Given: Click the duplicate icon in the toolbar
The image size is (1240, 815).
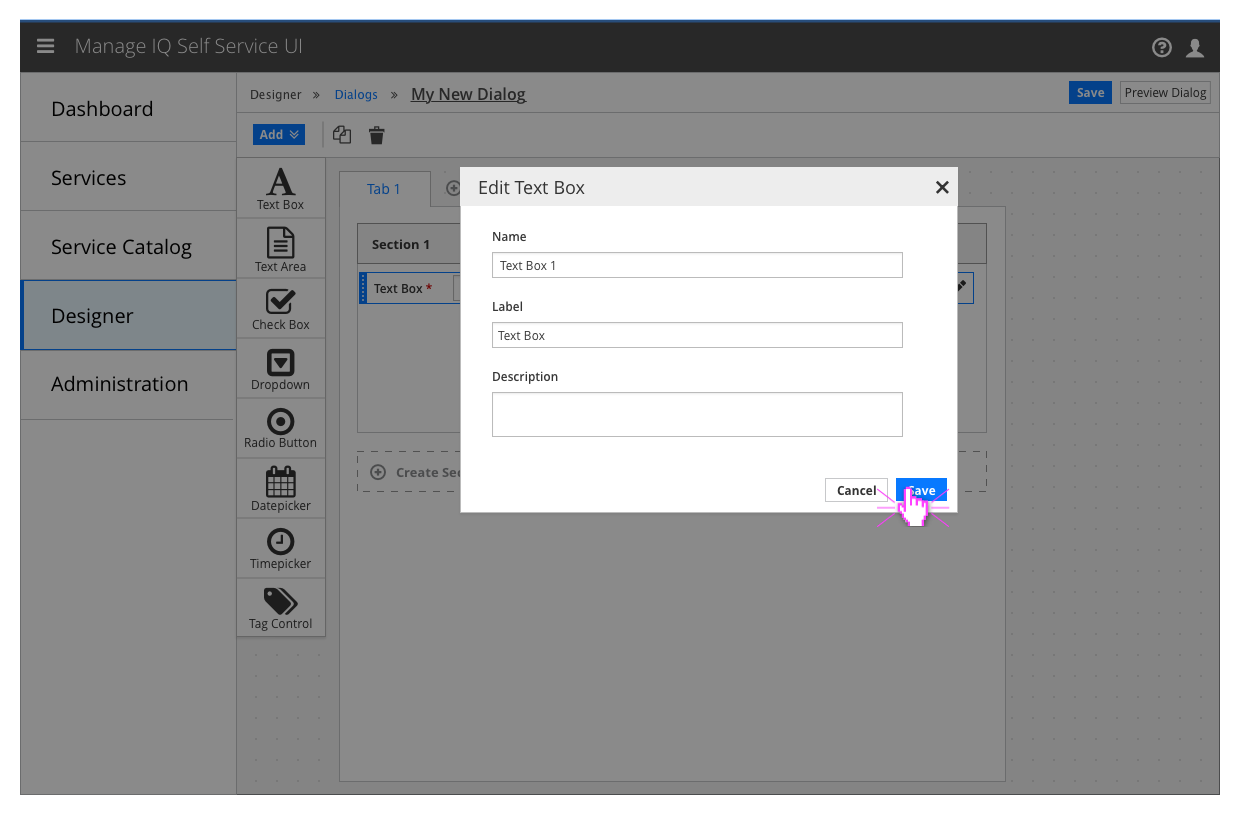Looking at the screenshot, I should (341, 134).
